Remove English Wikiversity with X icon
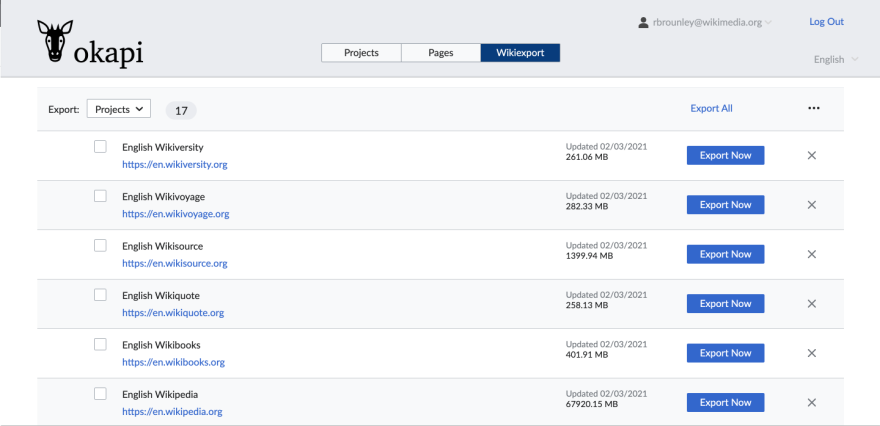880x426 pixels. click(x=811, y=155)
